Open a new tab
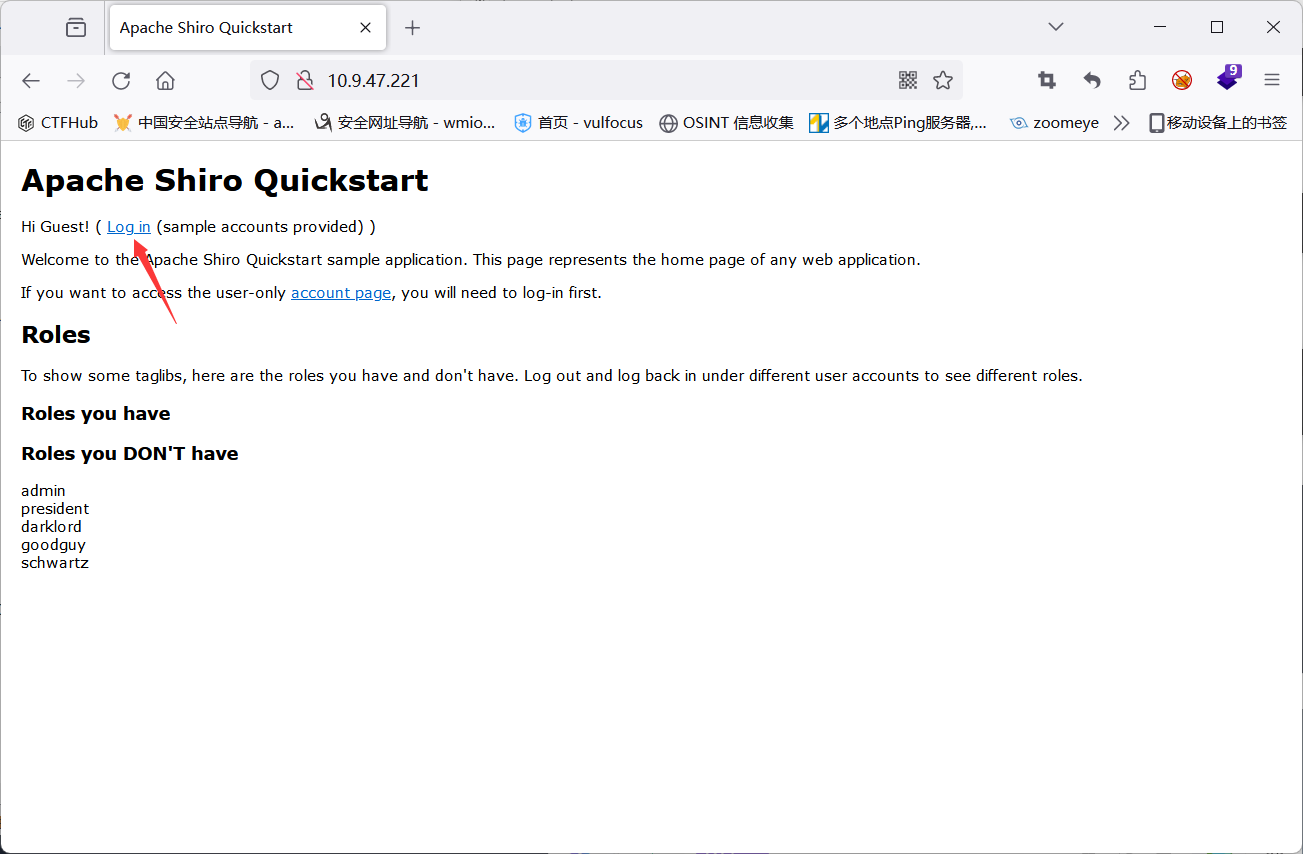 [x=412, y=28]
